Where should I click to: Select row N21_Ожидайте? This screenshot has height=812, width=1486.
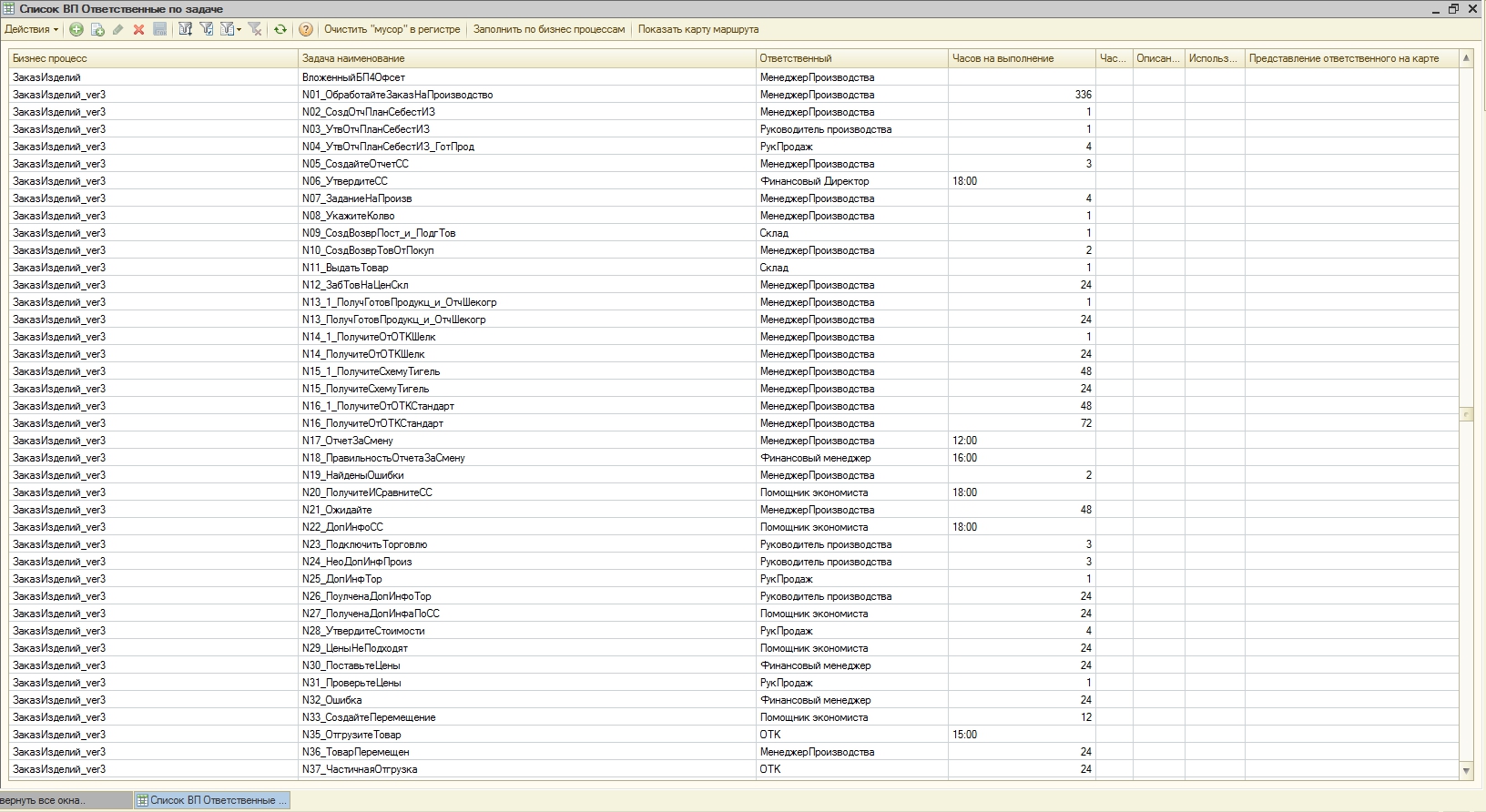point(734,510)
